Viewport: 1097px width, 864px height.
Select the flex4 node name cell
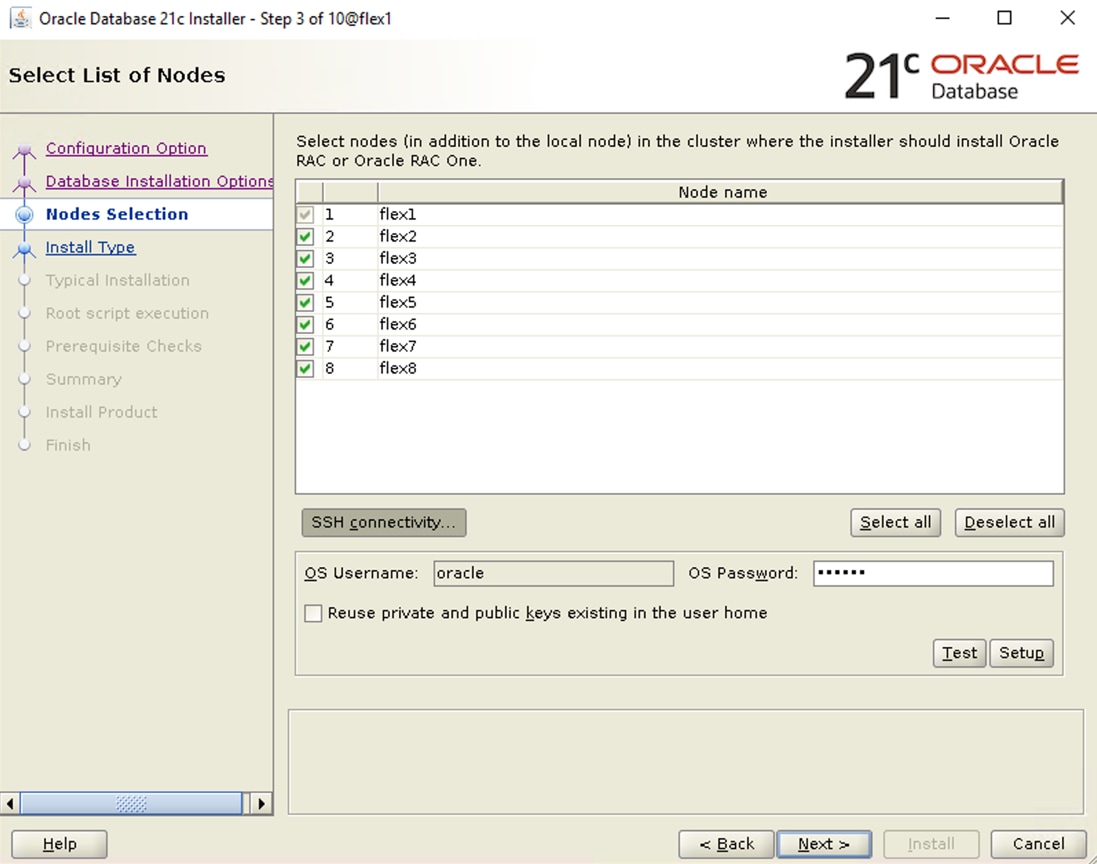(721, 281)
